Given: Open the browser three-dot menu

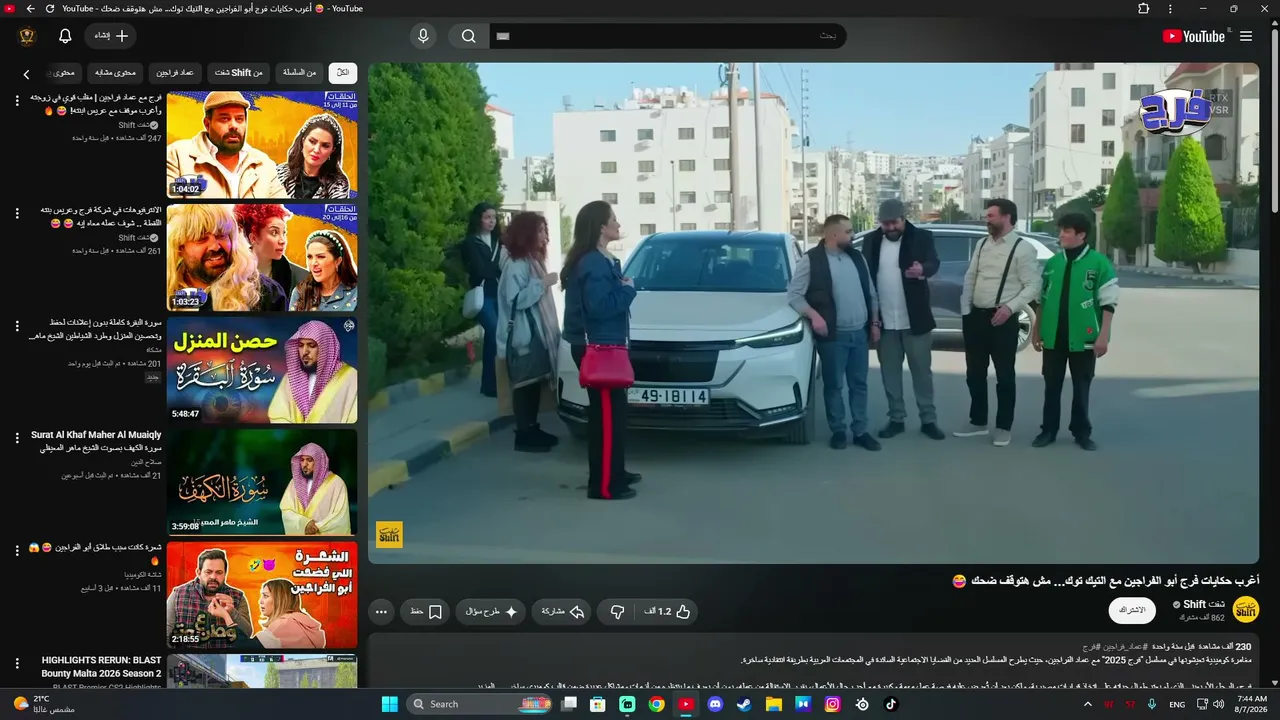Looking at the screenshot, I should (1170, 9).
